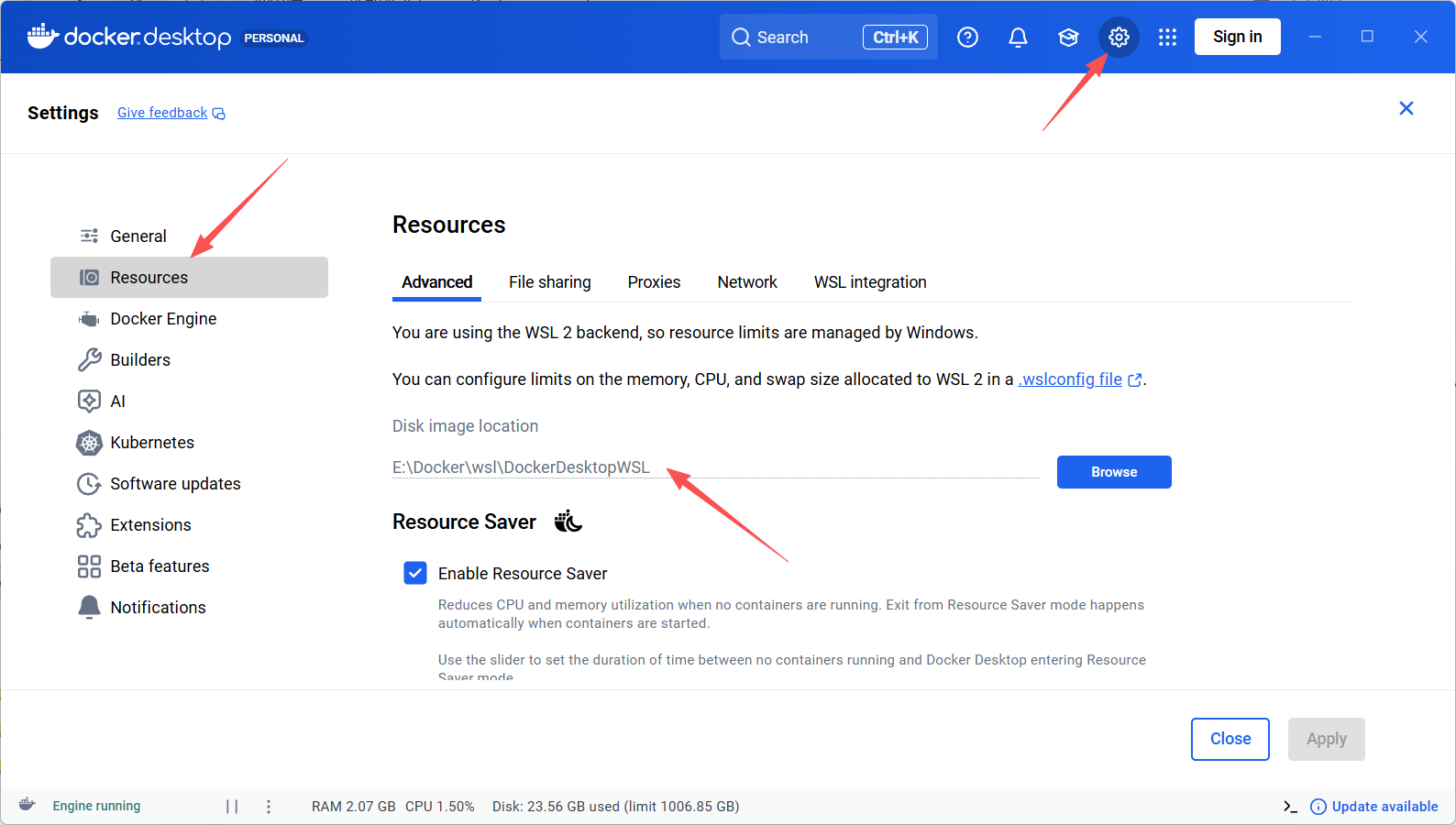This screenshot has height=825, width=1456.
Task: Open the notifications bell in the header
Action: click(x=1018, y=38)
